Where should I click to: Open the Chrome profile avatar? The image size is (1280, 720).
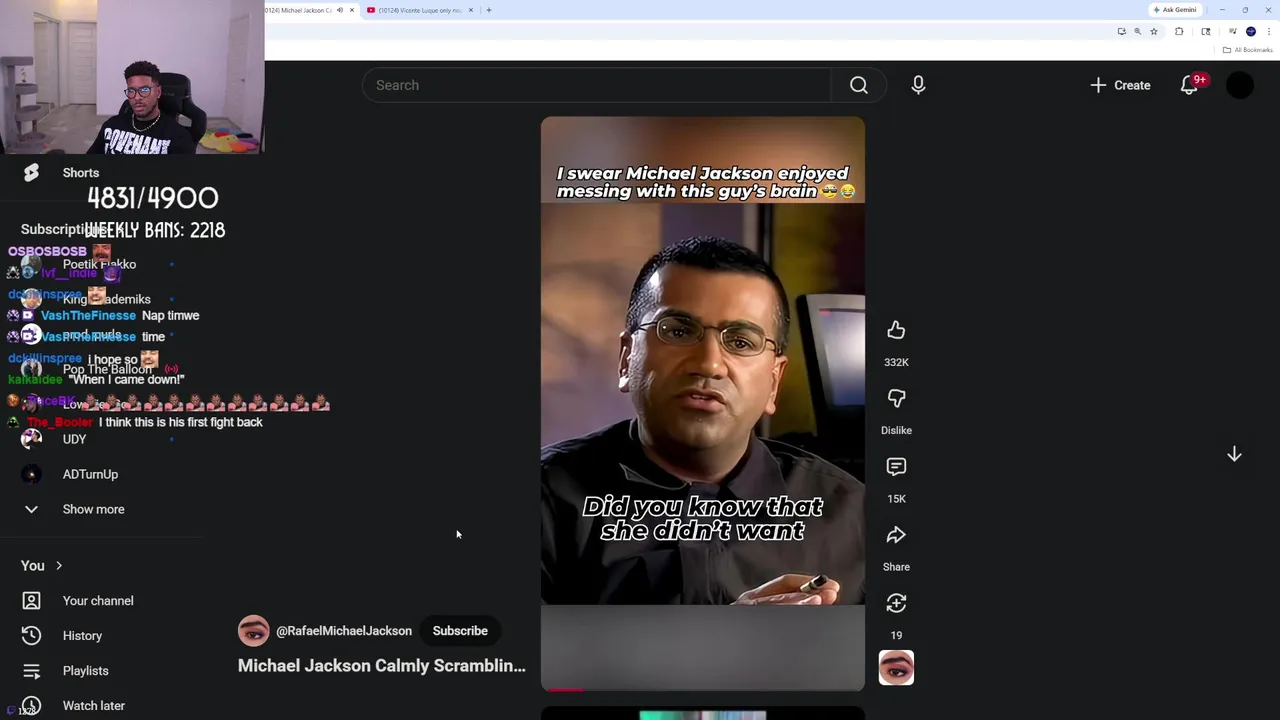1251,31
